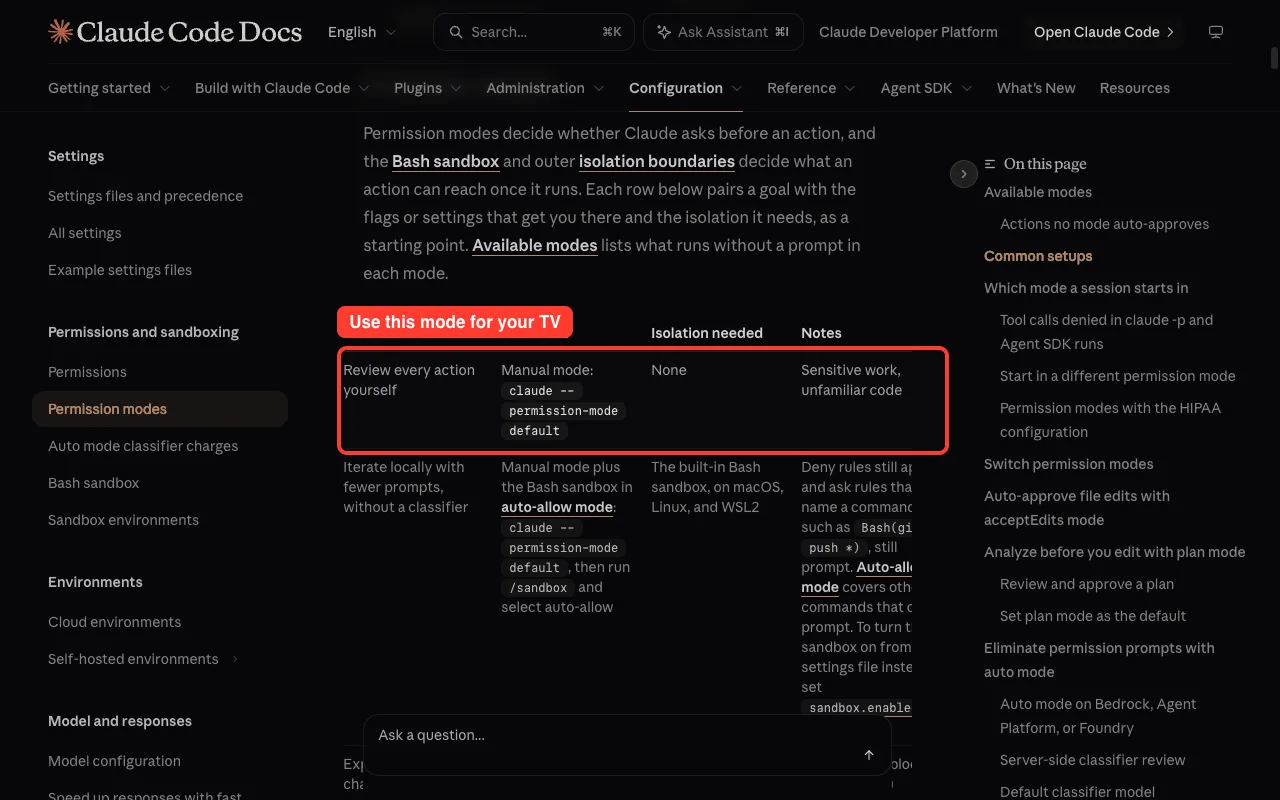Screen dimensions: 1280x800
Task: Jump to Switch permission modes section
Action: click(x=1069, y=464)
